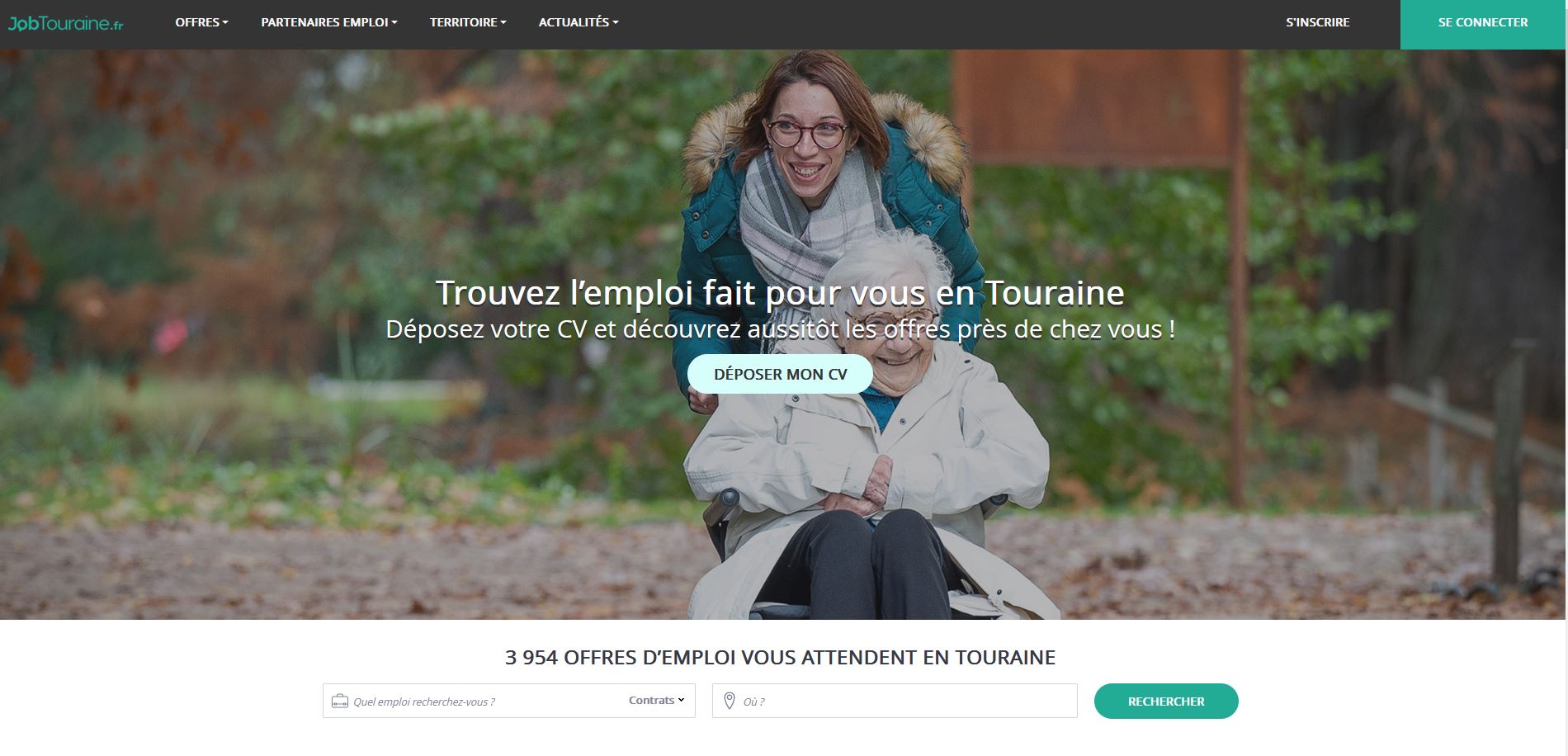Click the 'Trouvez l'emploi fait pour vous' headline
This screenshot has width=1568, height=756.
[779, 293]
